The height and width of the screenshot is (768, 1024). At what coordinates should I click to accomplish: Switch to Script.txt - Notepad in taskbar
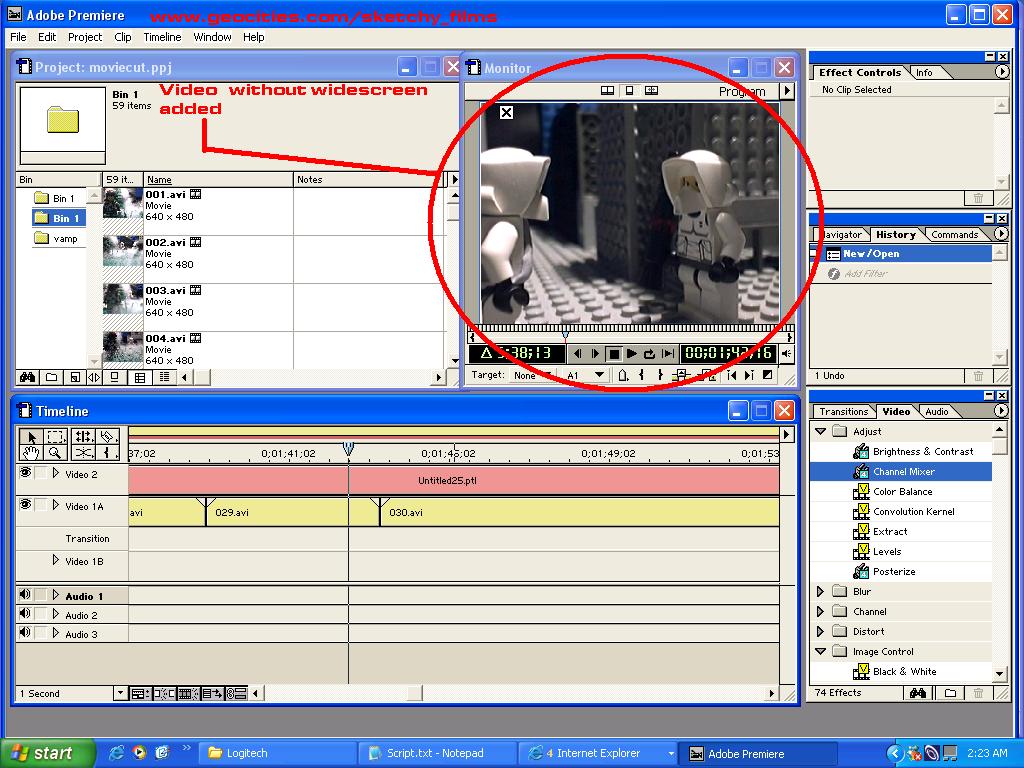pos(436,753)
